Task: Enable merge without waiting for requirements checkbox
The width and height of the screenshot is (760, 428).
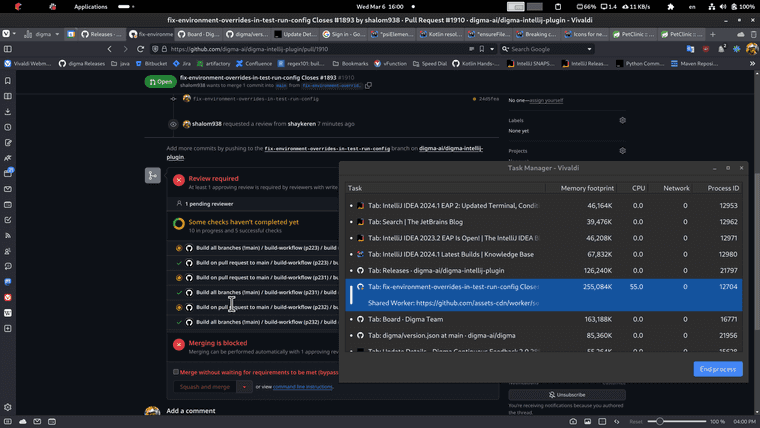Action: click(x=176, y=372)
